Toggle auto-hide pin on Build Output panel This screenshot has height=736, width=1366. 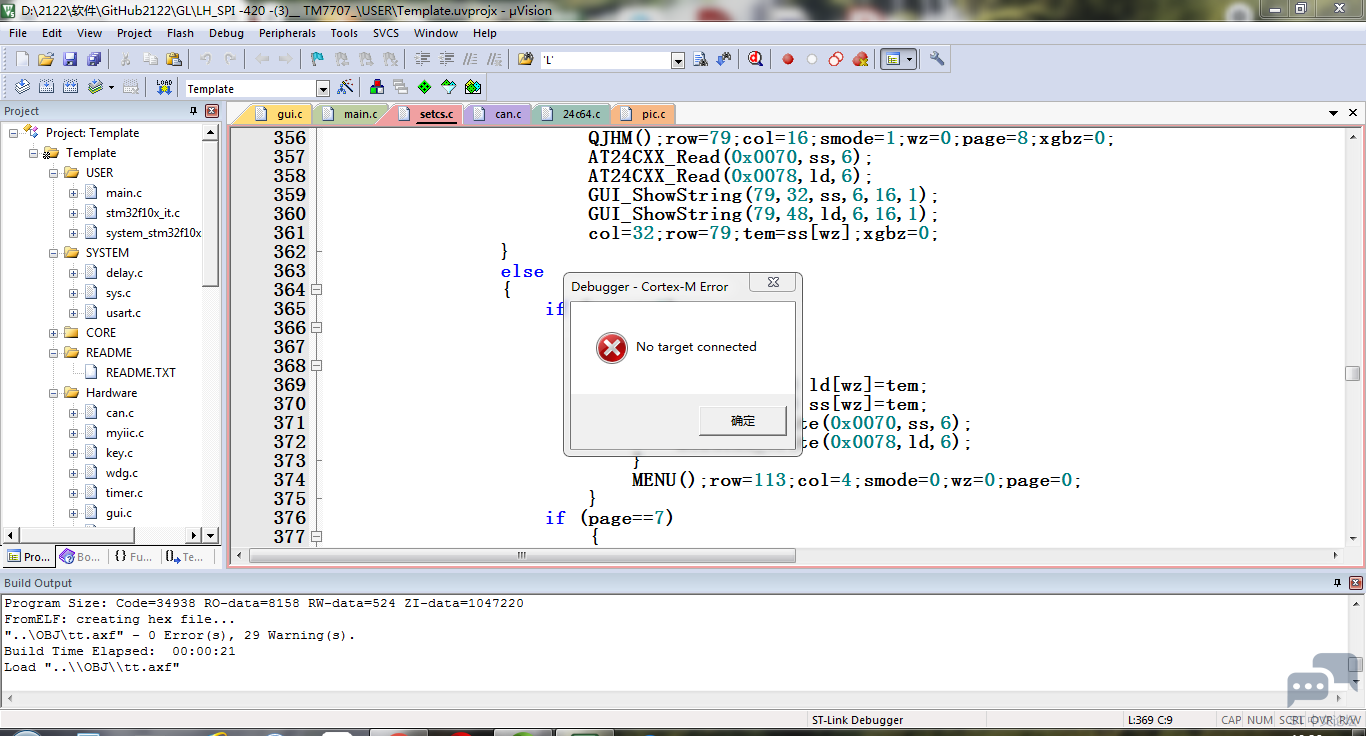click(x=1337, y=583)
